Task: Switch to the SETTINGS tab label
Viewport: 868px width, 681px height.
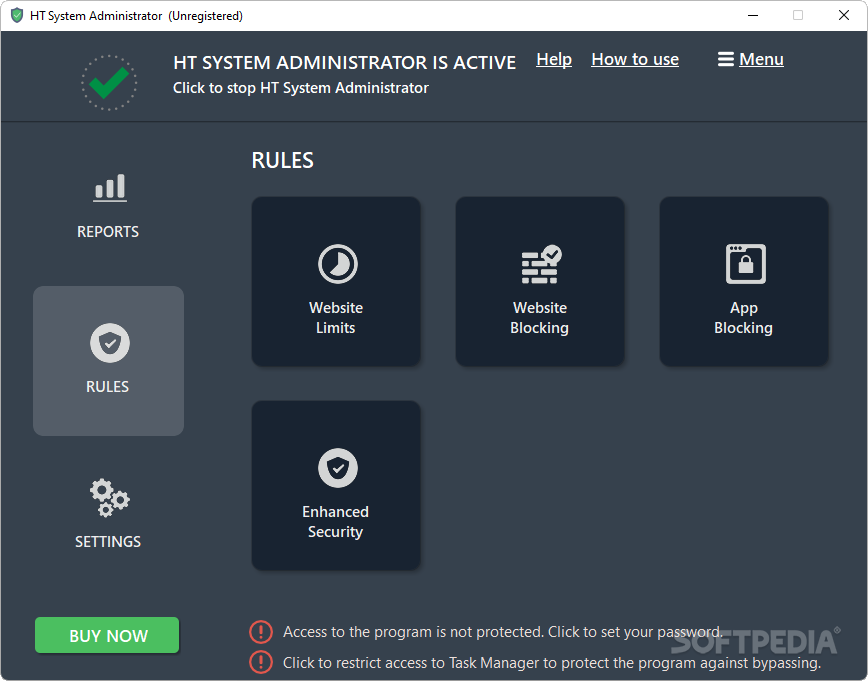Action: tap(108, 541)
